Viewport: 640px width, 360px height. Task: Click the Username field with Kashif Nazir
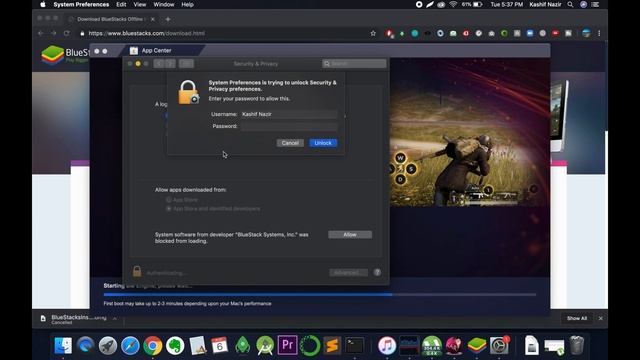pos(289,114)
